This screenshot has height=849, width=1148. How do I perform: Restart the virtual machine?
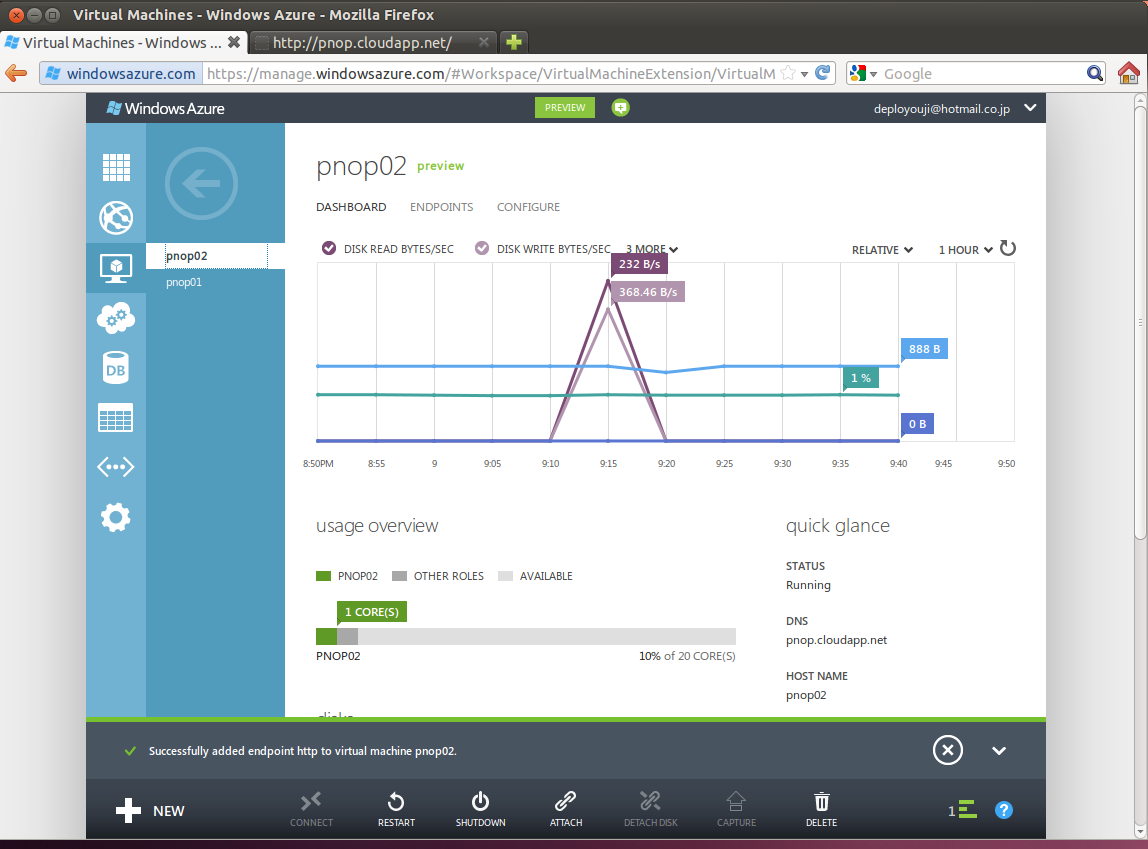click(396, 809)
